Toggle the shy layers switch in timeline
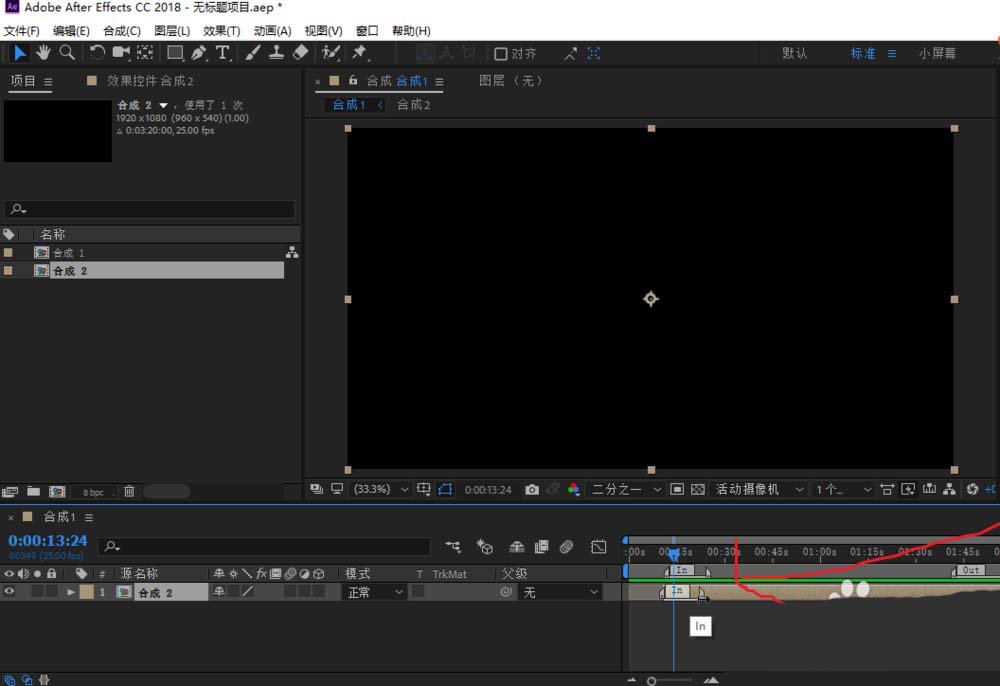The width and height of the screenshot is (1000, 686). tap(517, 546)
